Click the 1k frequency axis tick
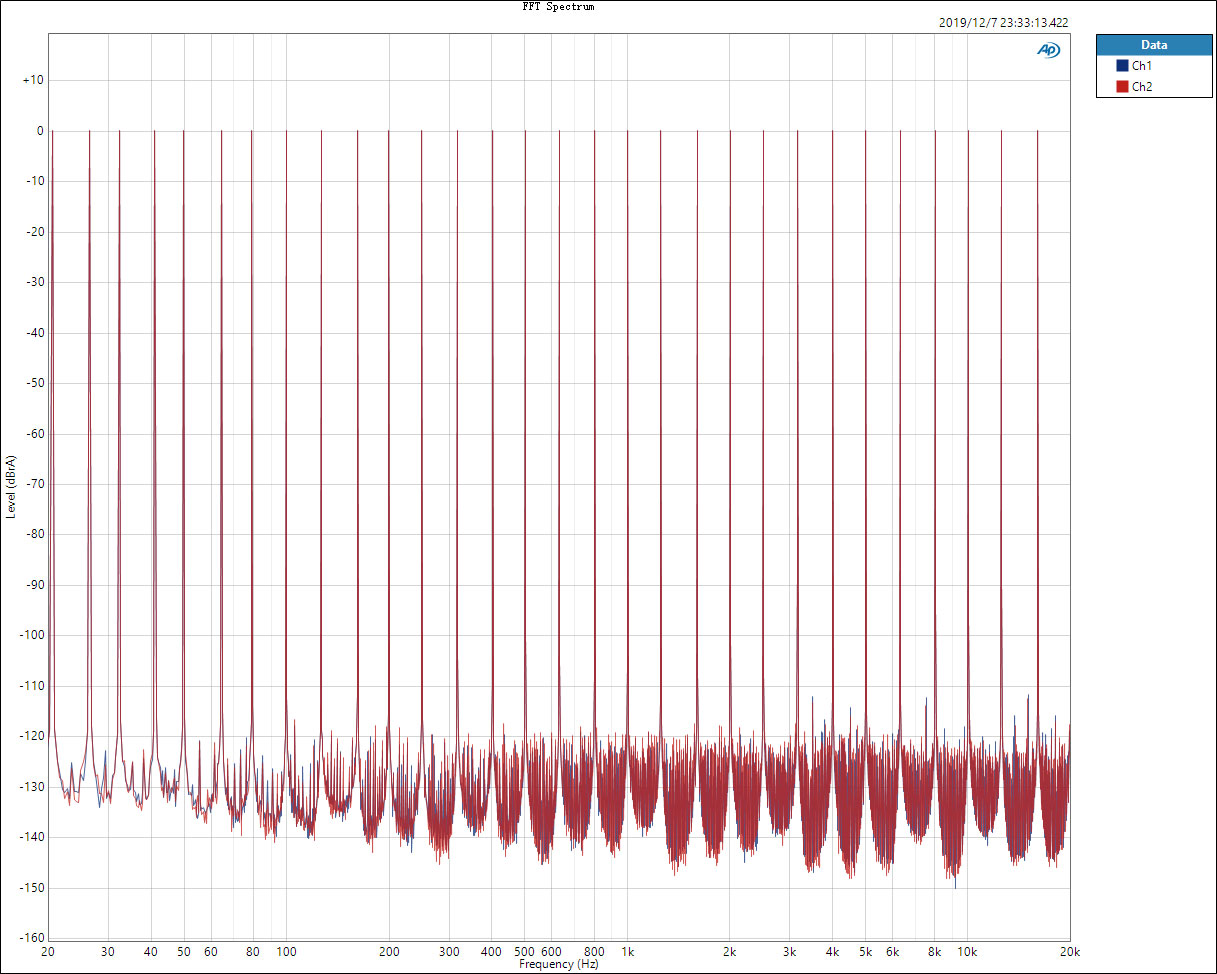This screenshot has height=974, width=1217. 627,952
